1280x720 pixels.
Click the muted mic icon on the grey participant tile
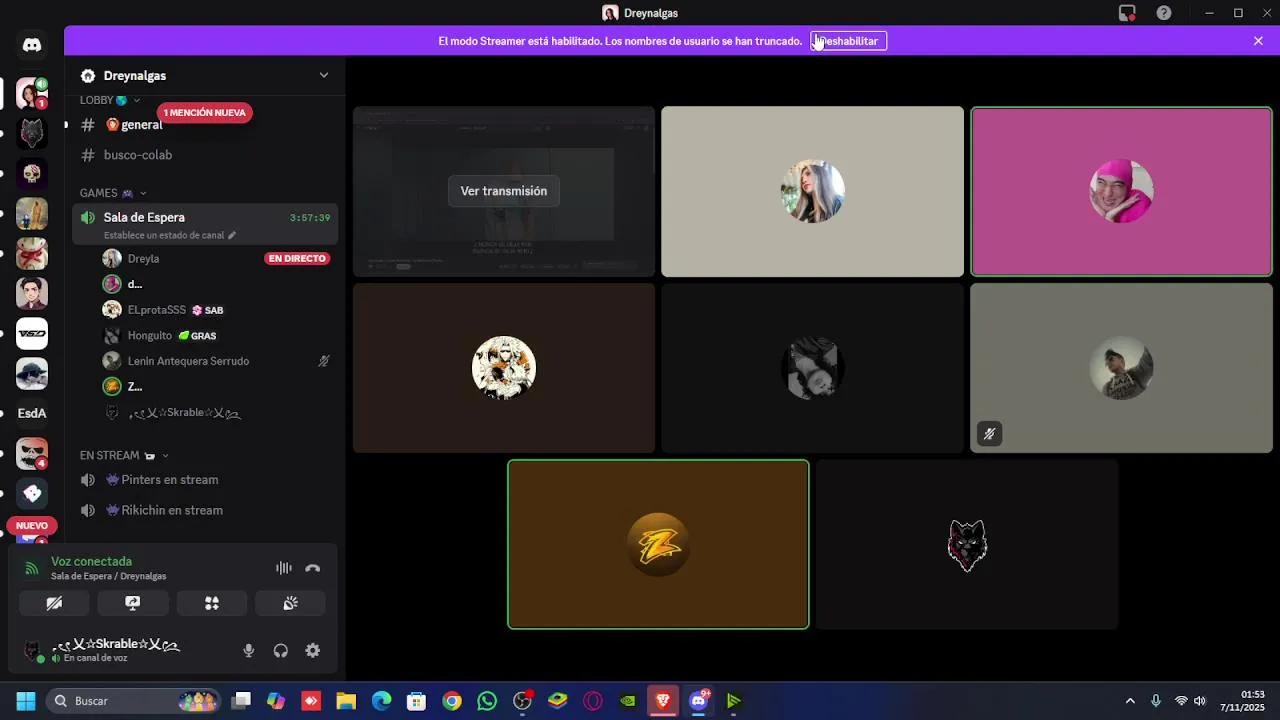pyautogui.click(x=989, y=433)
